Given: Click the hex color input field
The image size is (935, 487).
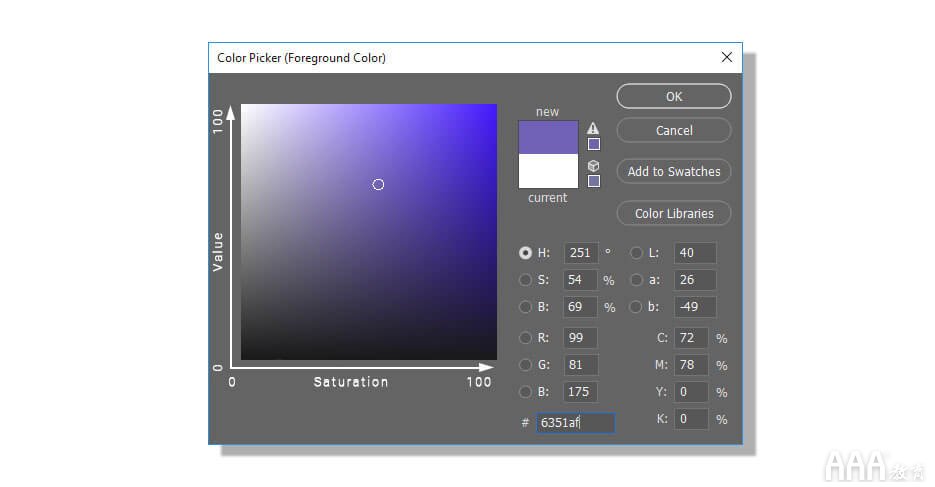Looking at the screenshot, I should point(575,423).
